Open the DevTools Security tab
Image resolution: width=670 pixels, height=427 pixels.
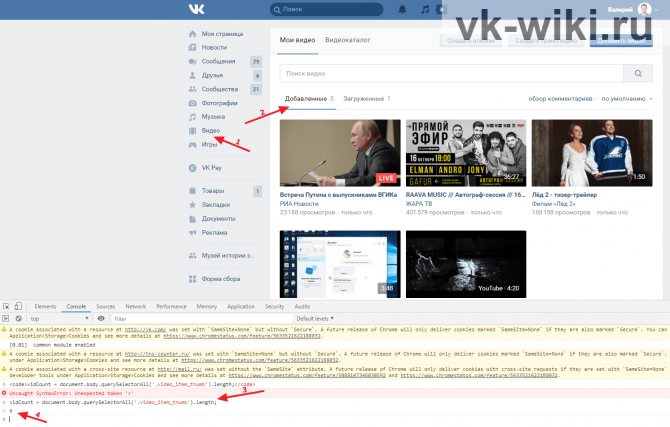click(x=274, y=306)
